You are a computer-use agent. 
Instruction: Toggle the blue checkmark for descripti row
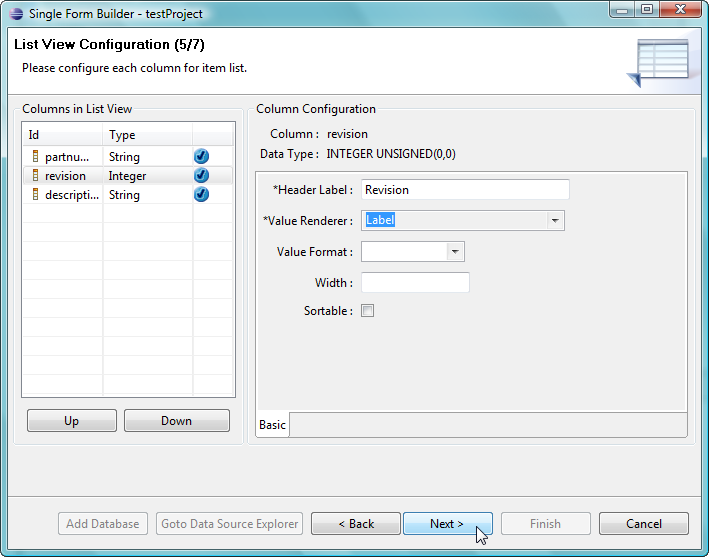(x=201, y=195)
